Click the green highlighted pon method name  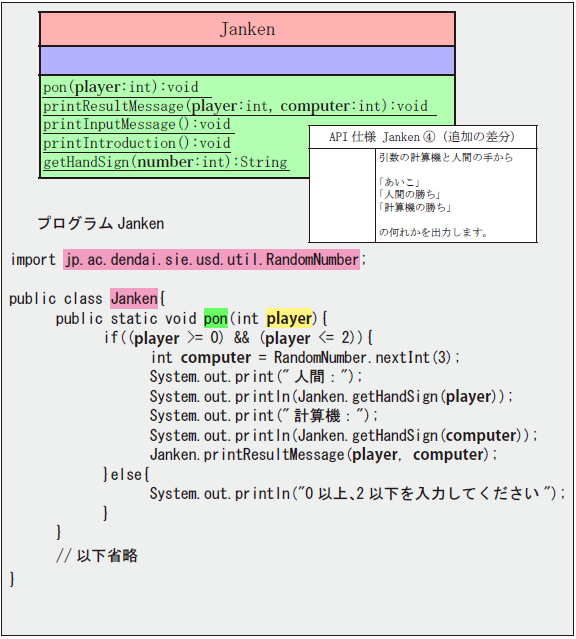[x=216, y=318]
